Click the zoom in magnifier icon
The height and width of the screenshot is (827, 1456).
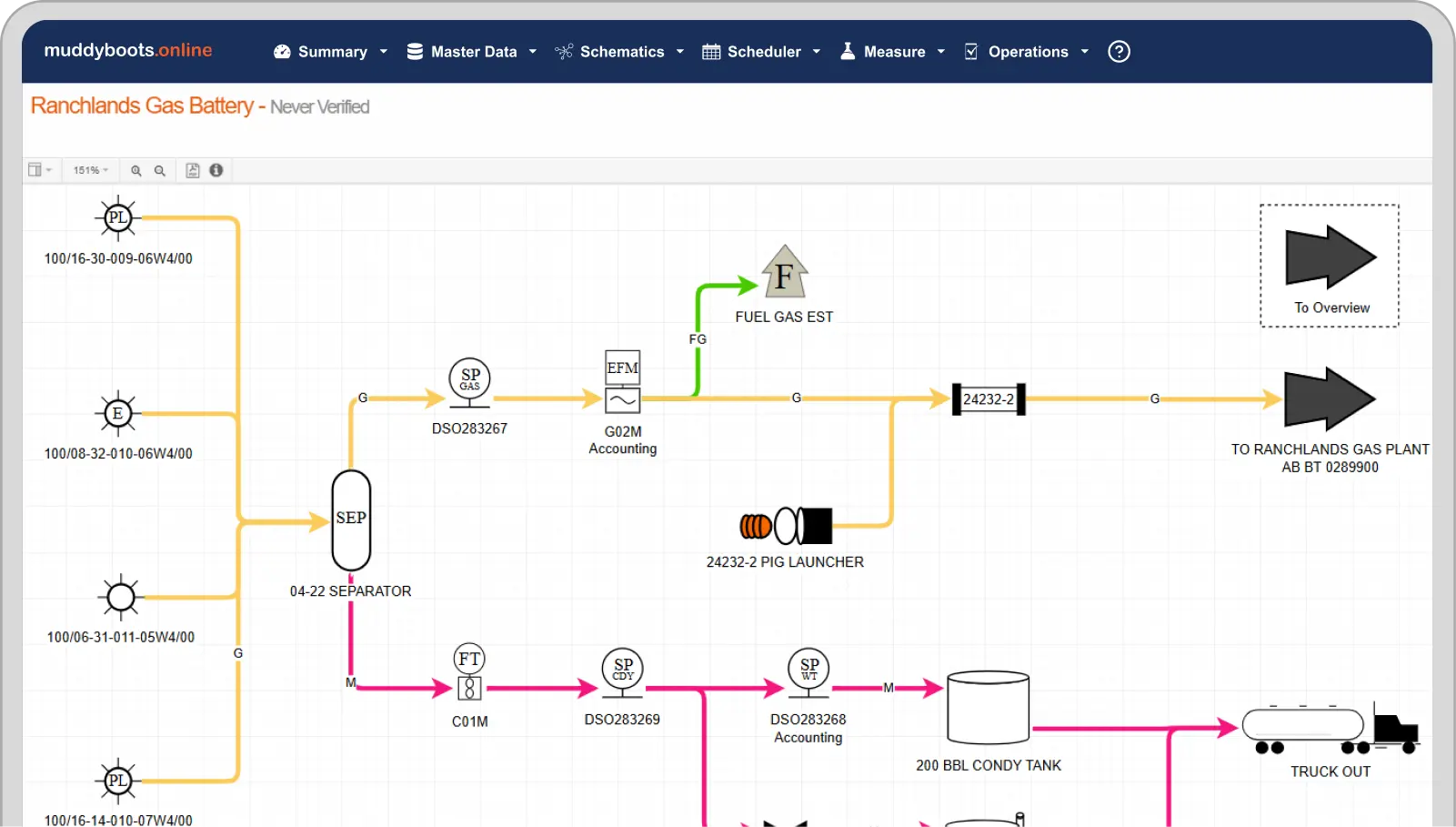136,171
